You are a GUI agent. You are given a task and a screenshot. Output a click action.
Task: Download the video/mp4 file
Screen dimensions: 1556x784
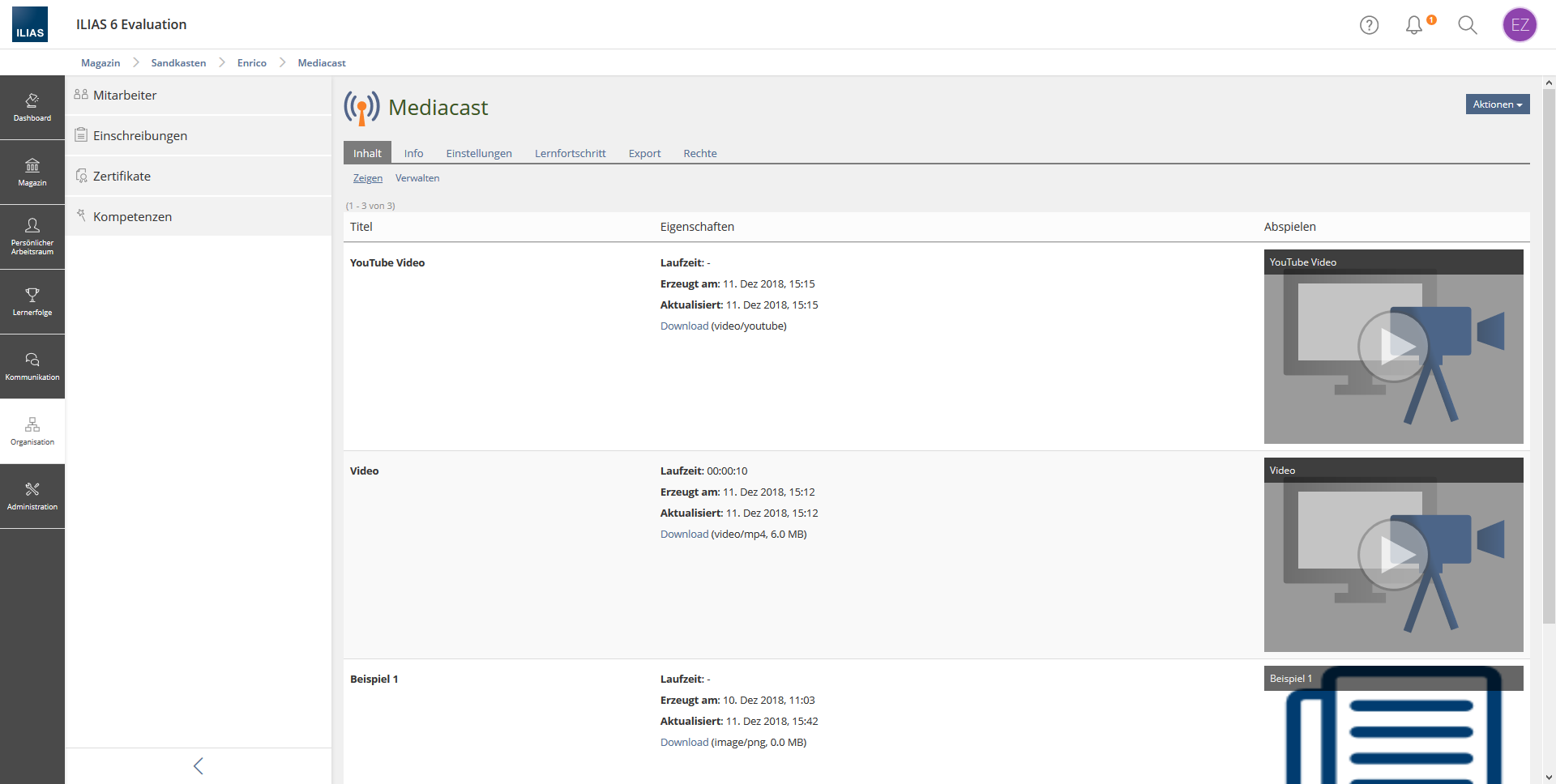684,535
